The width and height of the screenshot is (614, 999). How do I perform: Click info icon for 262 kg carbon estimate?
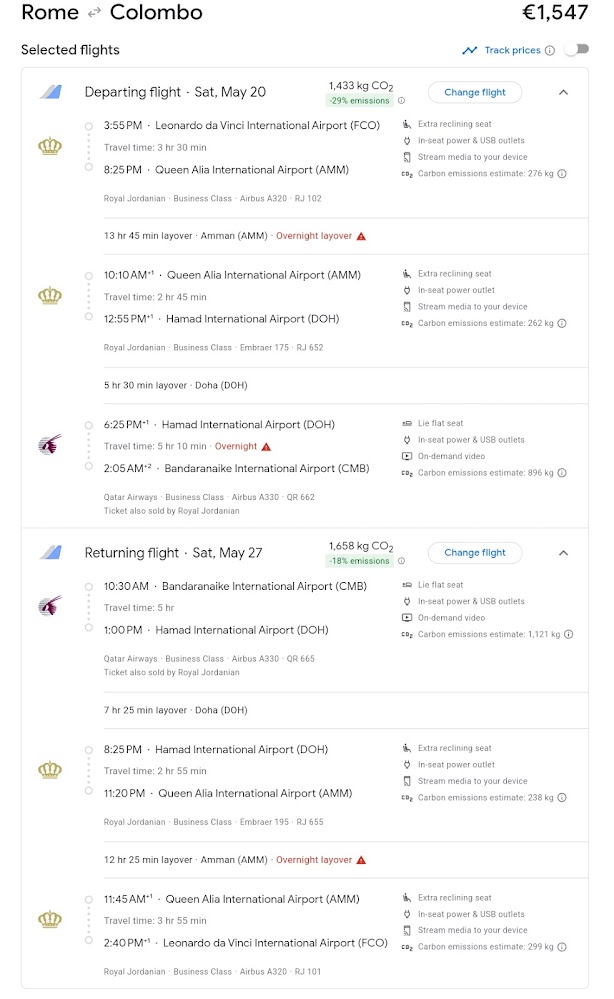(x=562, y=324)
